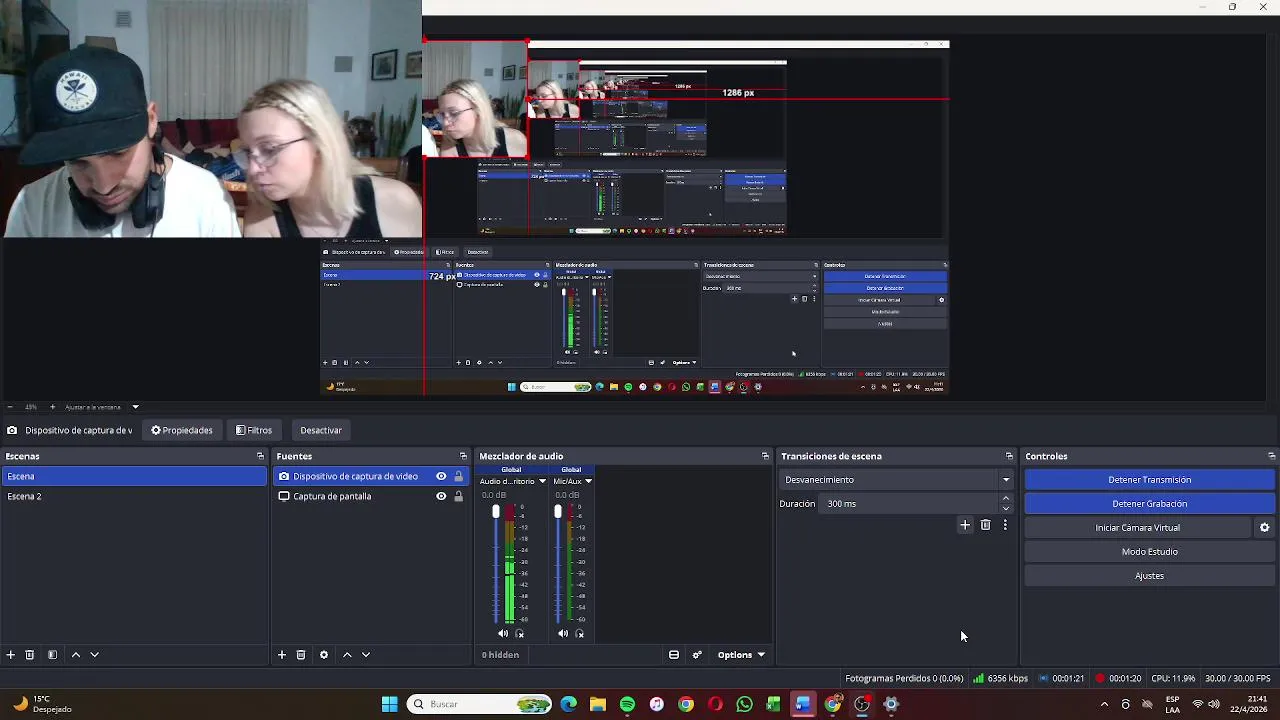
Task: Open Spotify from the taskbar
Action: click(627, 705)
